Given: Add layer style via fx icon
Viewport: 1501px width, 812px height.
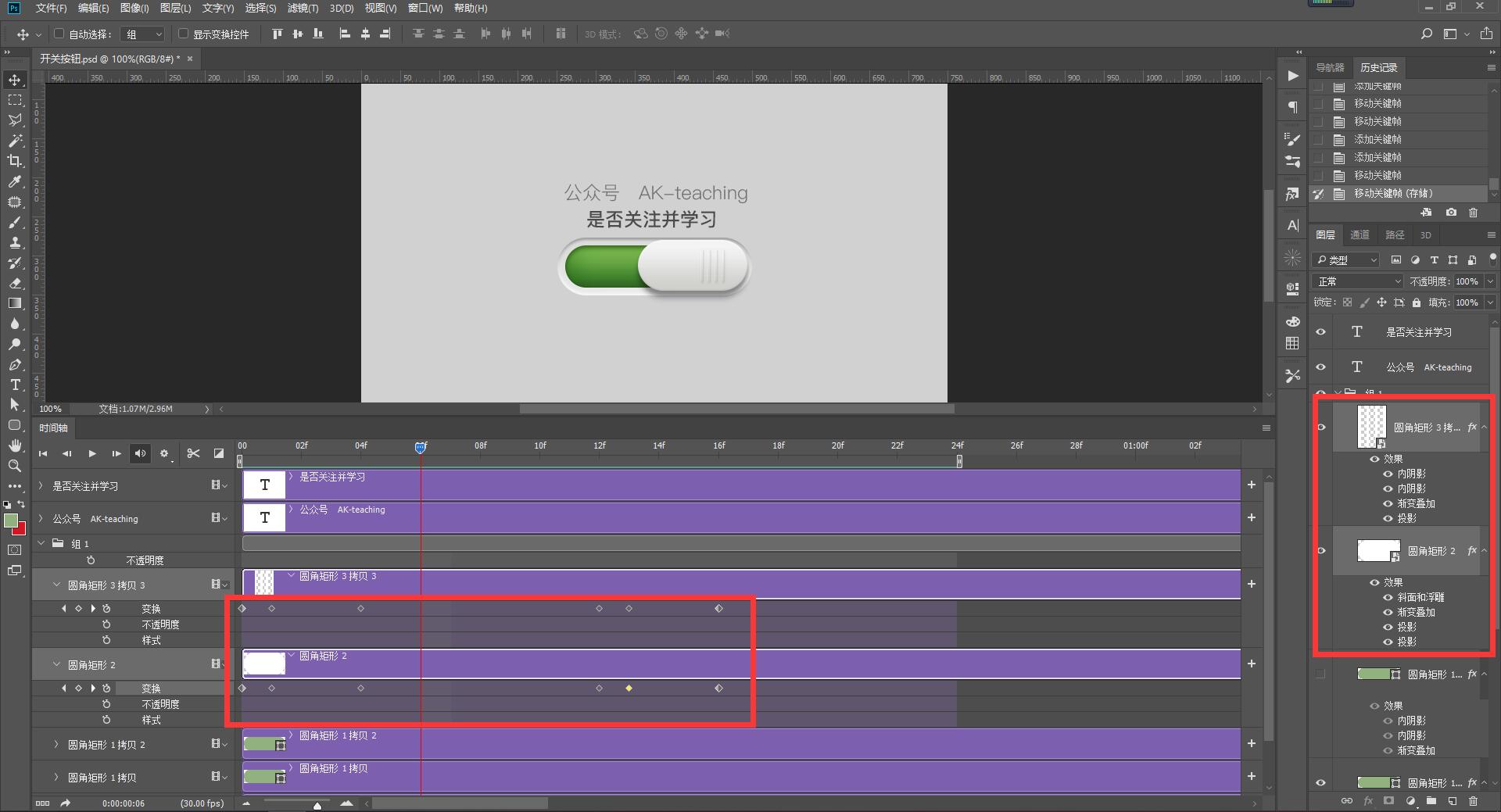Looking at the screenshot, I should click(1368, 801).
